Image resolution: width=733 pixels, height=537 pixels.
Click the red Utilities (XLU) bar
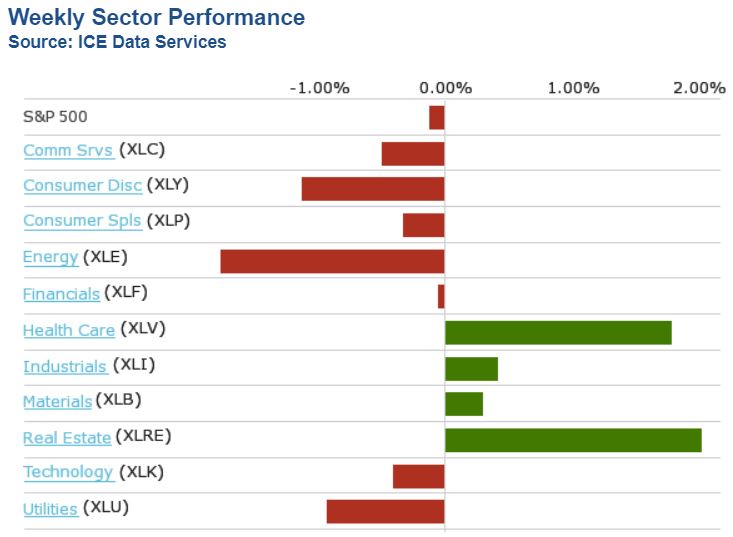(x=385, y=511)
